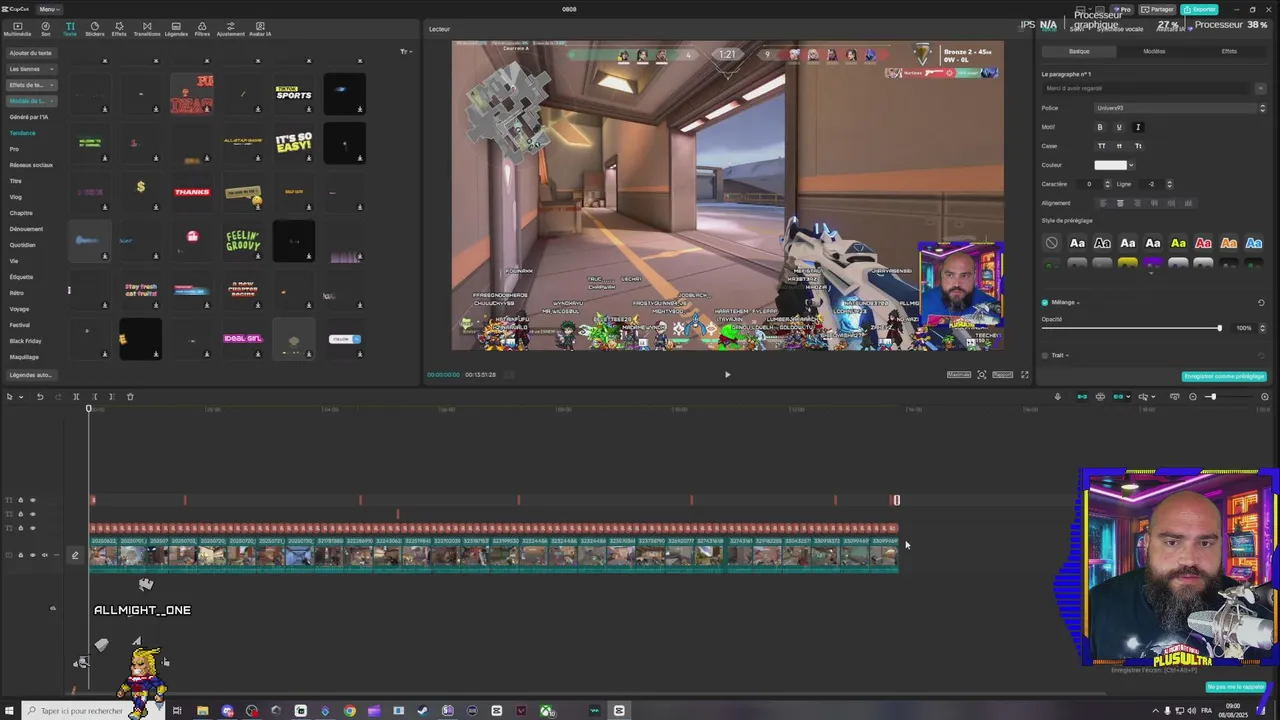
Task: Select the Vlog category
Action: coord(16,197)
